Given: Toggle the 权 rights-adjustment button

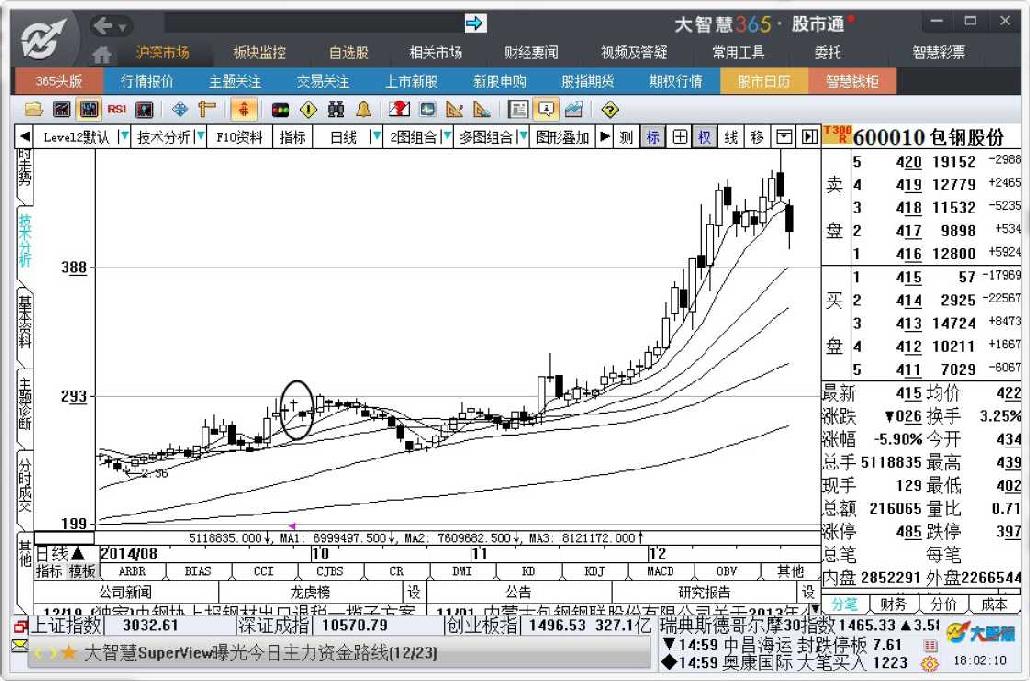Looking at the screenshot, I should click(x=704, y=137).
